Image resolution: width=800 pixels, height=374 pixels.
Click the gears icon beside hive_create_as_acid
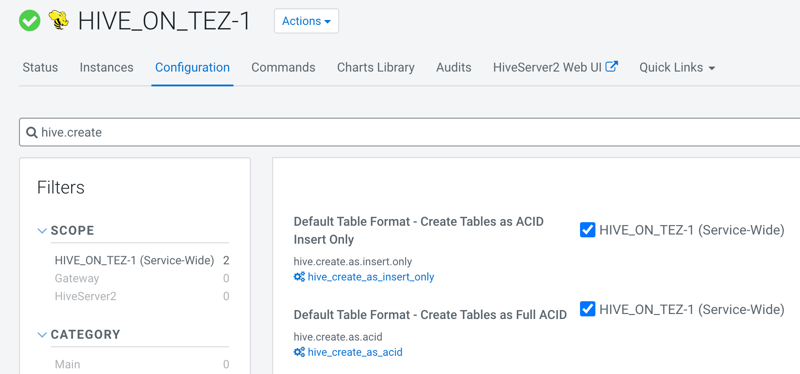tap(299, 352)
